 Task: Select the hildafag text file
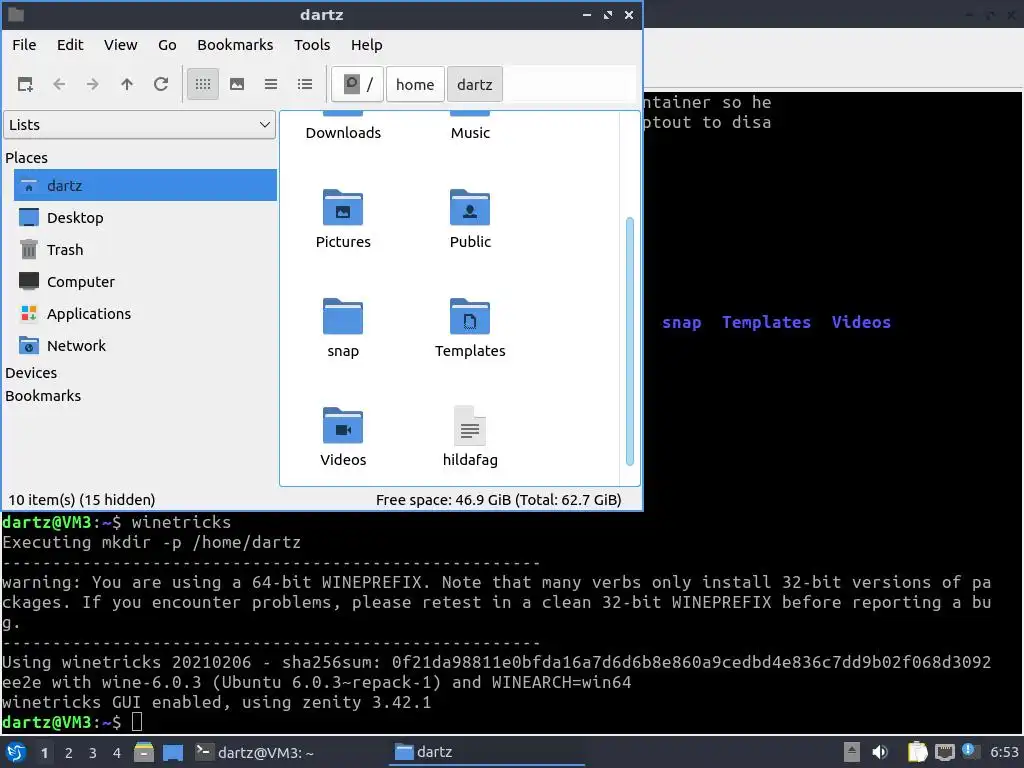[x=470, y=426]
